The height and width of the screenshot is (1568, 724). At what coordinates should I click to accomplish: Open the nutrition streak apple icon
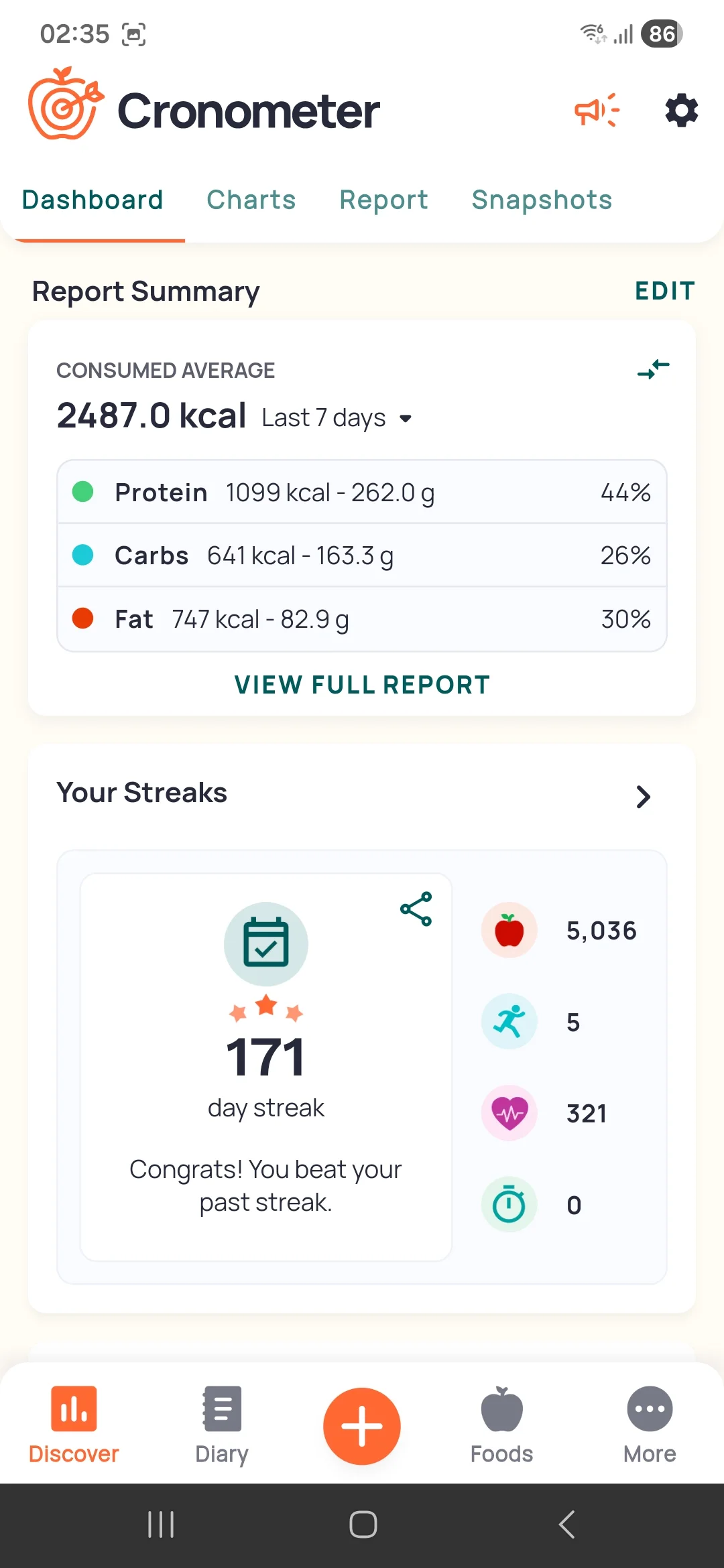click(509, 930)
